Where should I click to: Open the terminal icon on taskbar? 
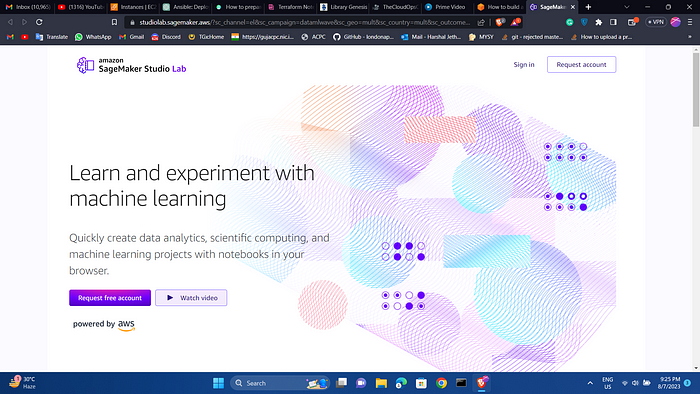[461, 383]
